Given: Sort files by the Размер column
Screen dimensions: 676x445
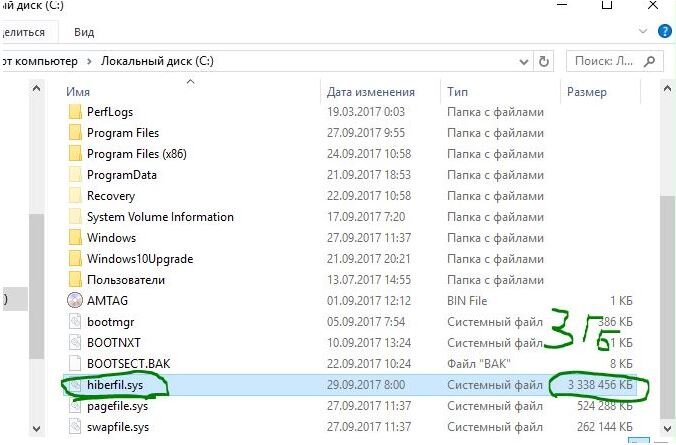Looking at the screenshot, I should pos(587,92).
